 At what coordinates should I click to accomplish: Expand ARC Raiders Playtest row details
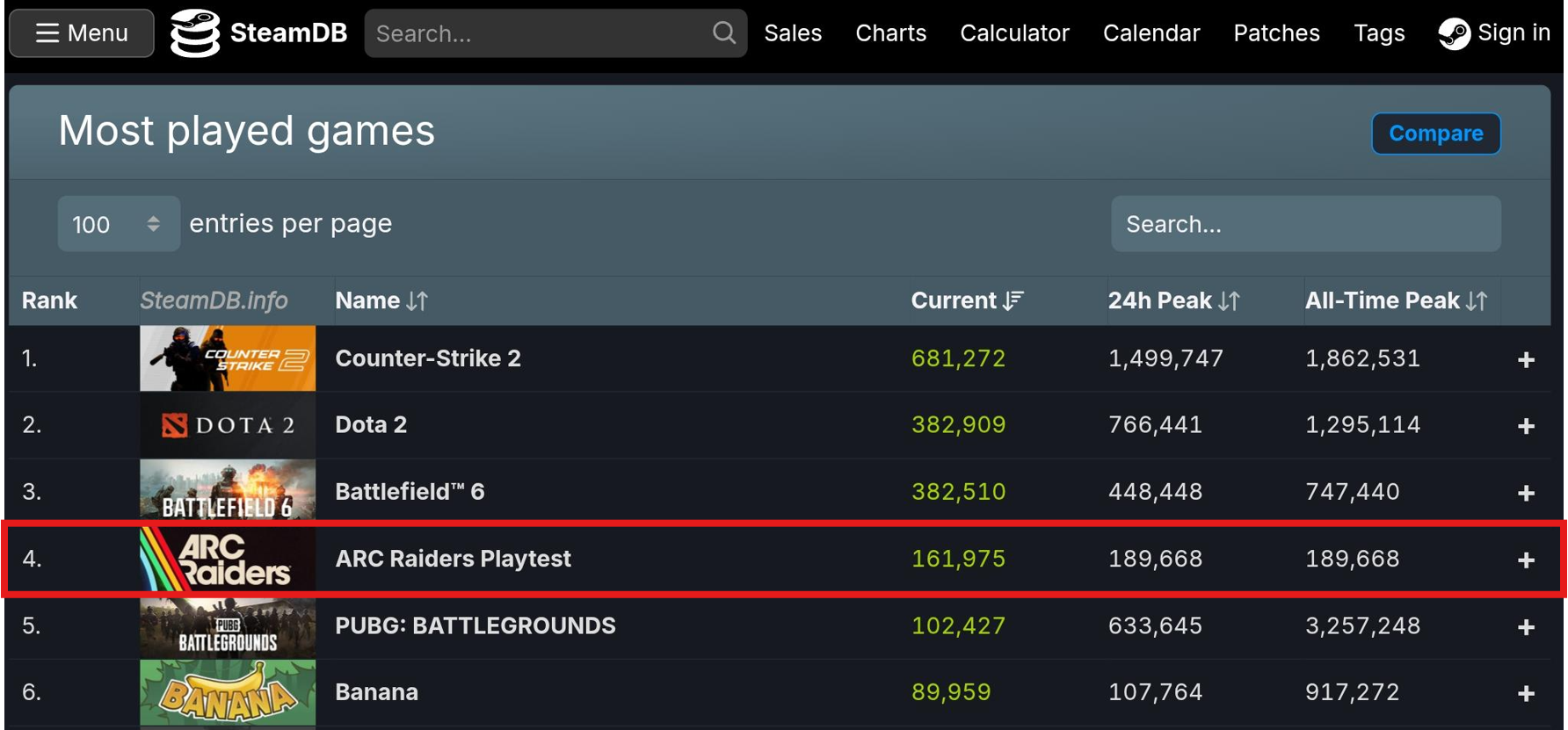[1526, 560]
